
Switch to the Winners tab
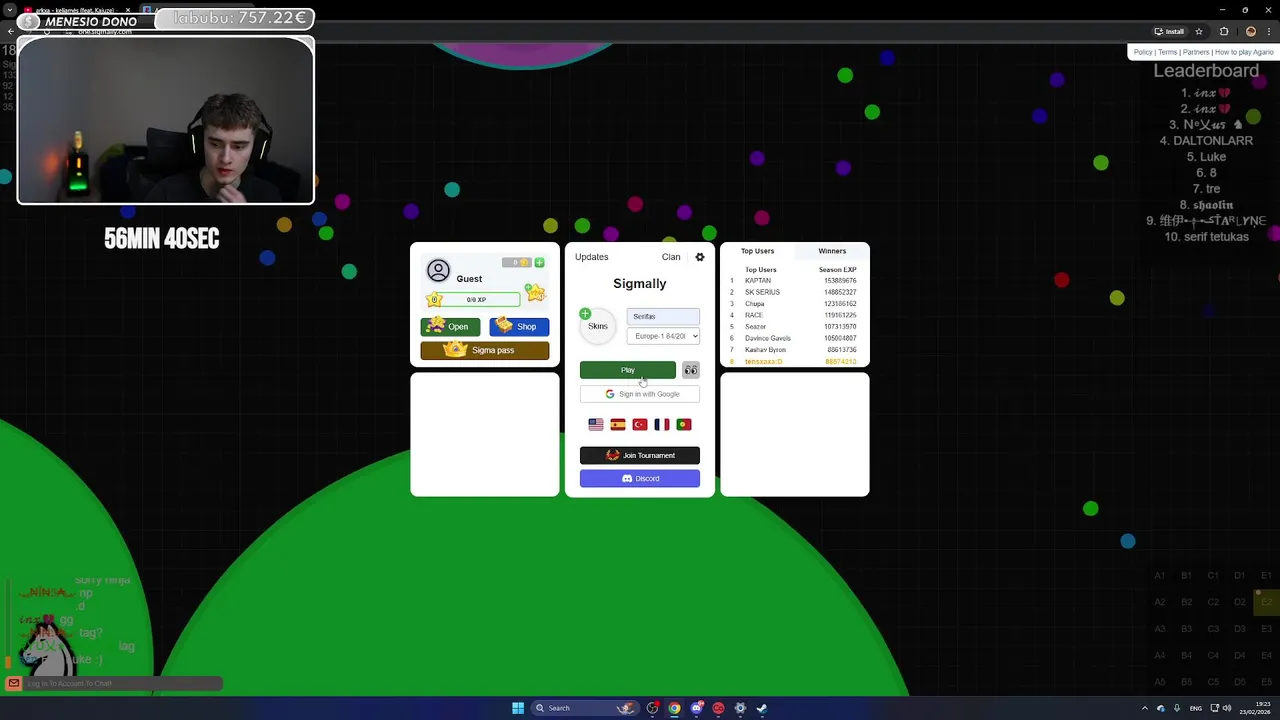pyautogui.click(x=832, y=251)
